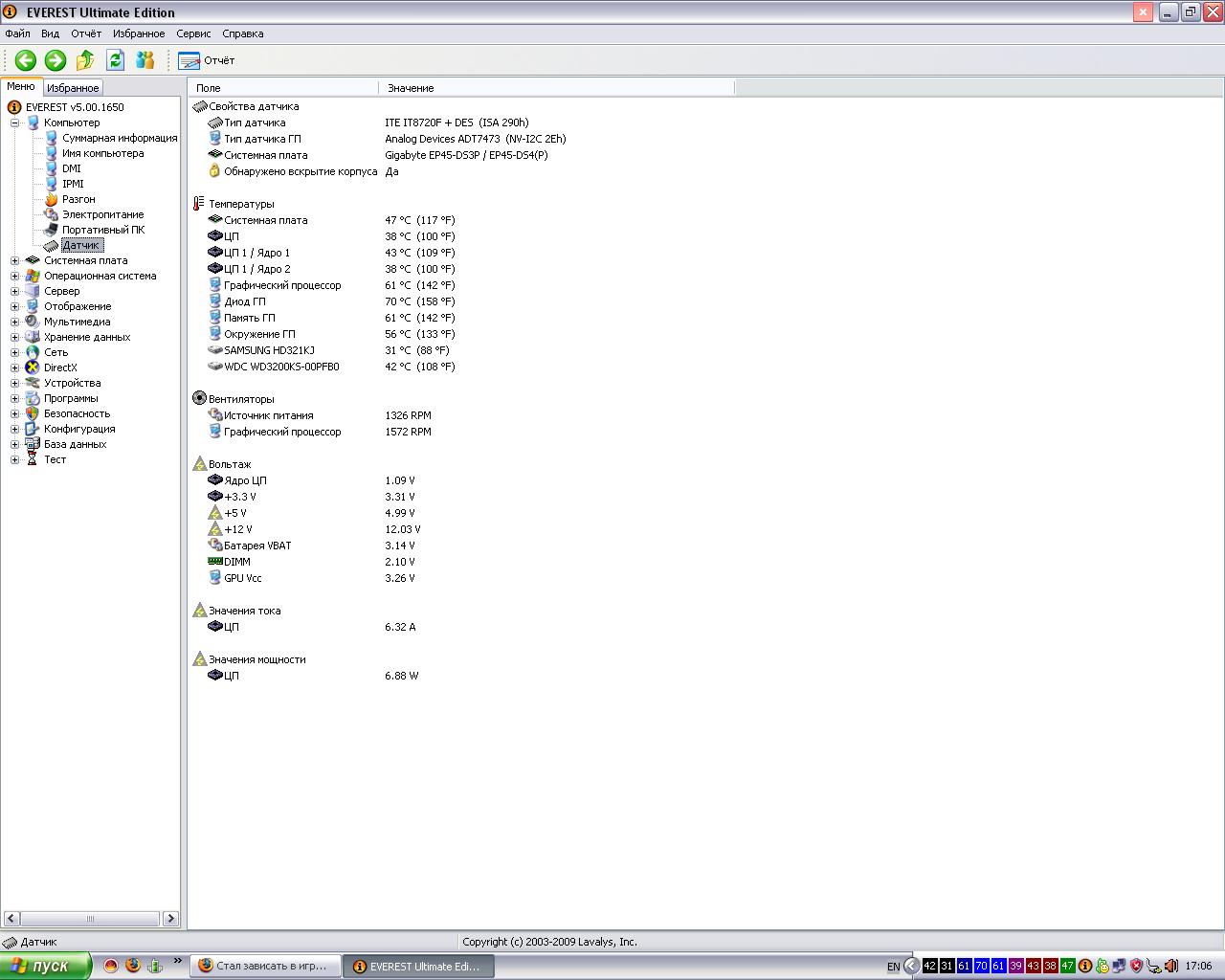Collapse the Компьютер tree node
The height and width of the screenshot is (980, 1225).
tap(14, 122)
